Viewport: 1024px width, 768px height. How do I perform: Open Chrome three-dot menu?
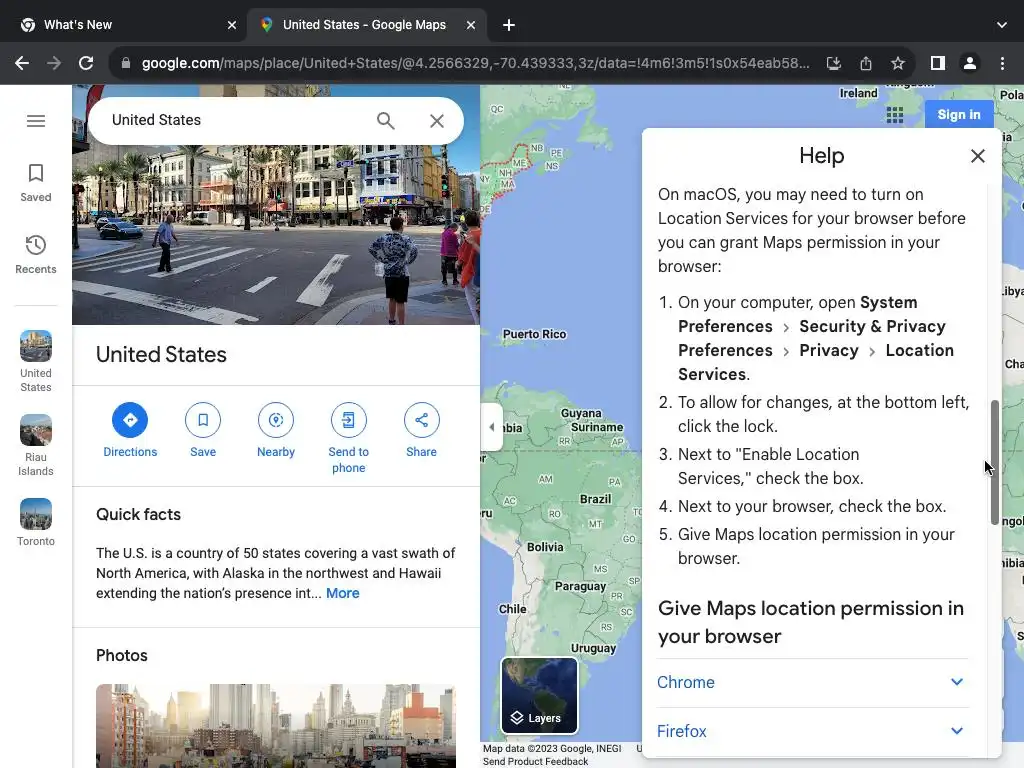pos(1002,63)
